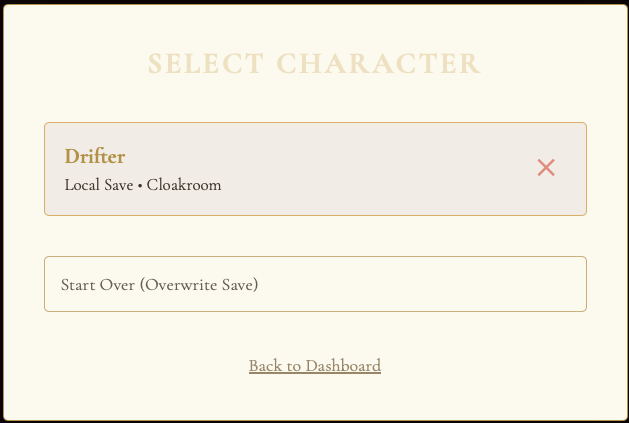Open the Dashboard via the underlined link
Viewport: 629px width, 423px height.
[315, 366]
